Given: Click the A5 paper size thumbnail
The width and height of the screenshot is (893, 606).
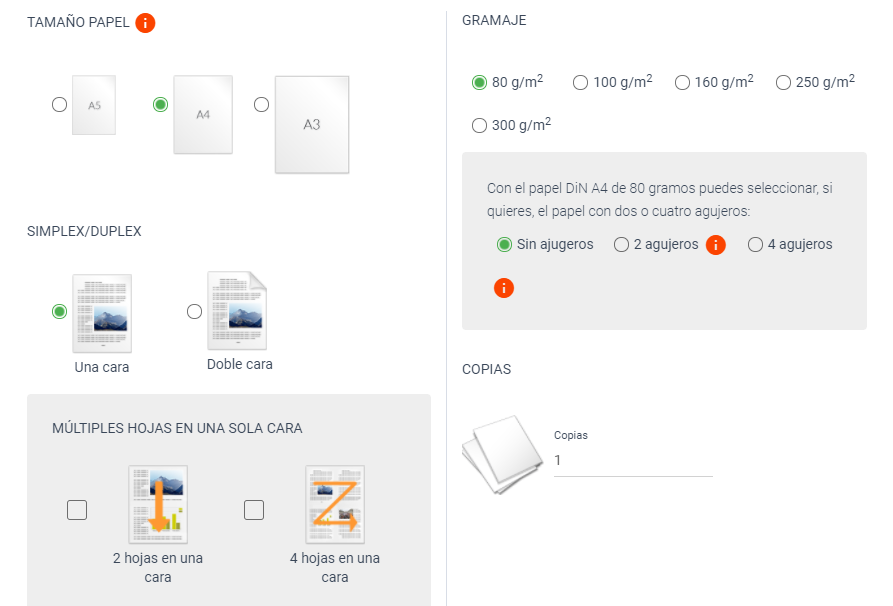Looking at the screenshot, I should [x=94, y=105].
